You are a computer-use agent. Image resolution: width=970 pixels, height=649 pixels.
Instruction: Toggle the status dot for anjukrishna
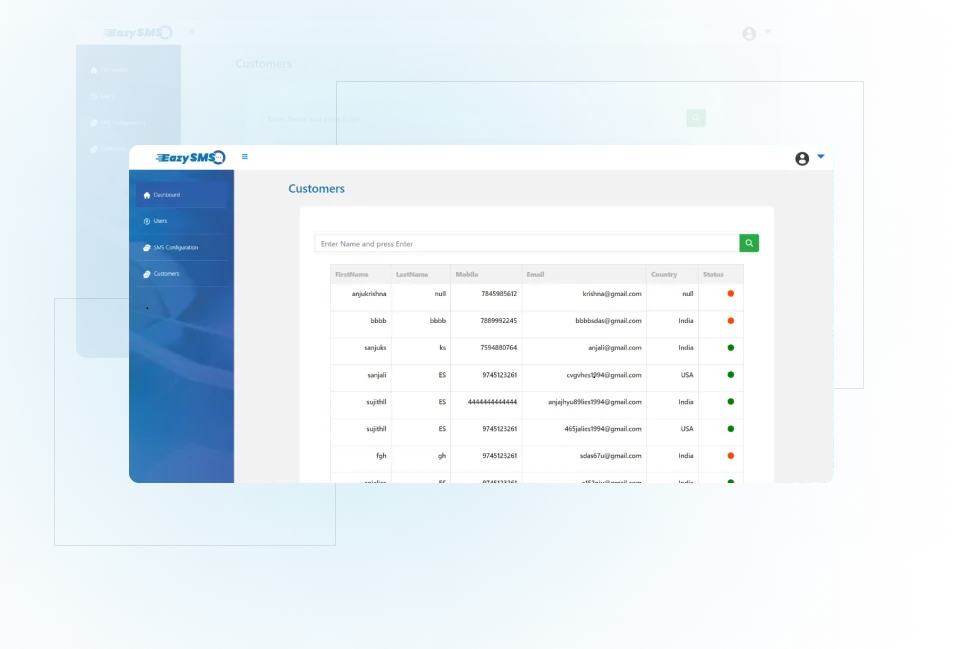pyautogui.click(x=730, y=294)
